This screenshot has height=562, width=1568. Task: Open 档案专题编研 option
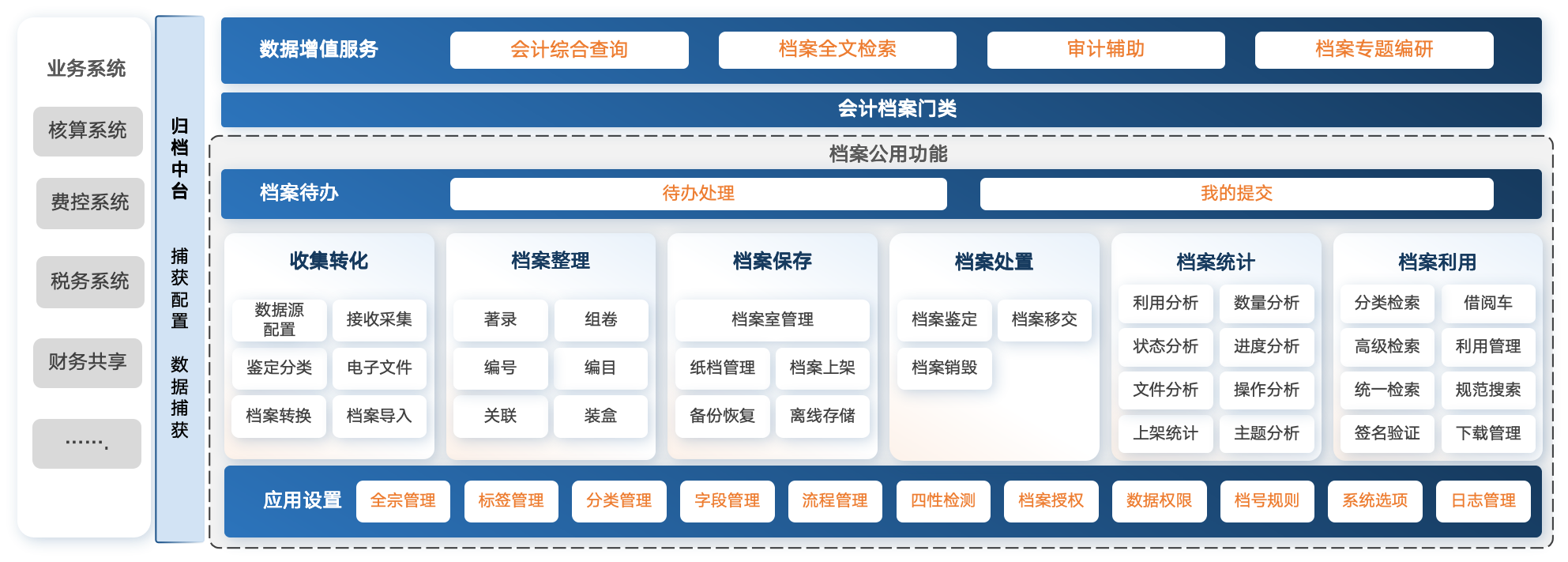(x=1374, y=50)
